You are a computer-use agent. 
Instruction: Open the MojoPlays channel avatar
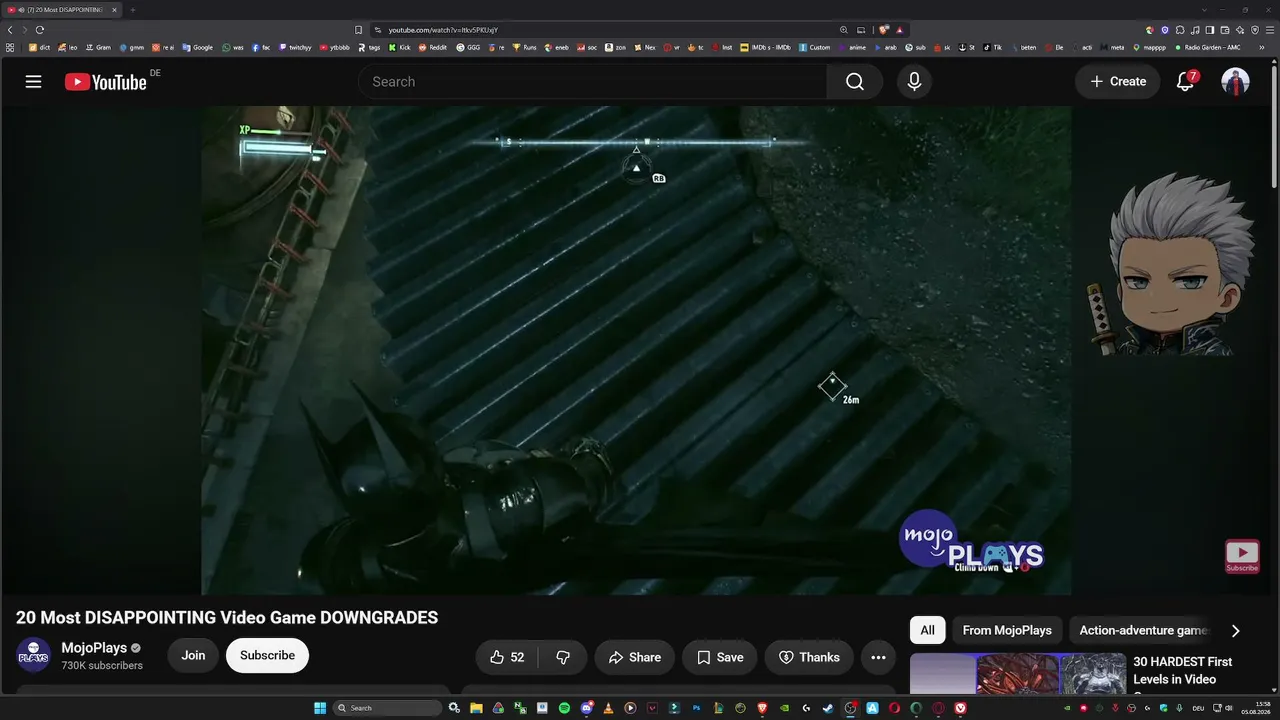tap(34, 656)
